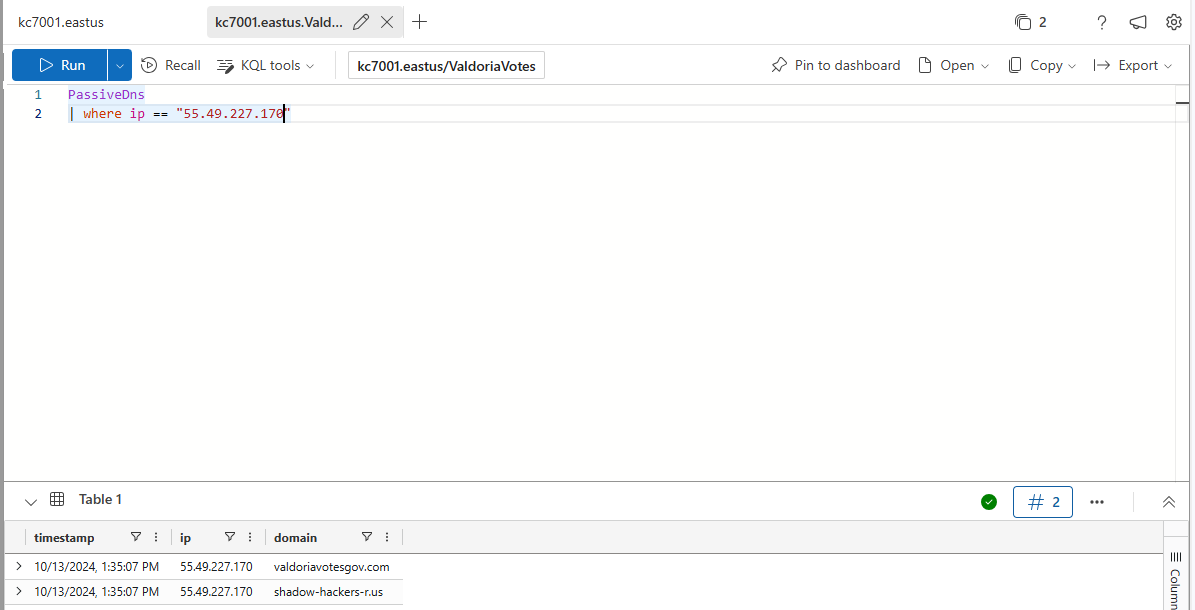Collapse the Table 1 results panel

(30, 501)
